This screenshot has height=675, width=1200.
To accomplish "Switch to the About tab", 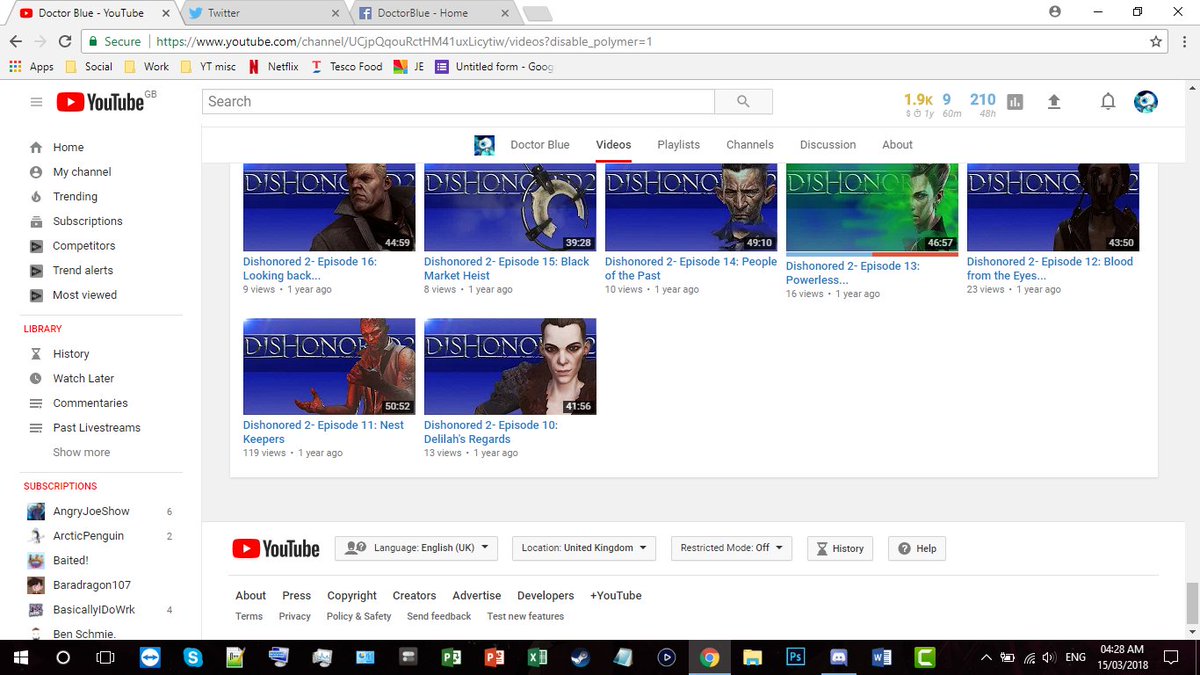I will pyautogui.click(x=897, y=145).
